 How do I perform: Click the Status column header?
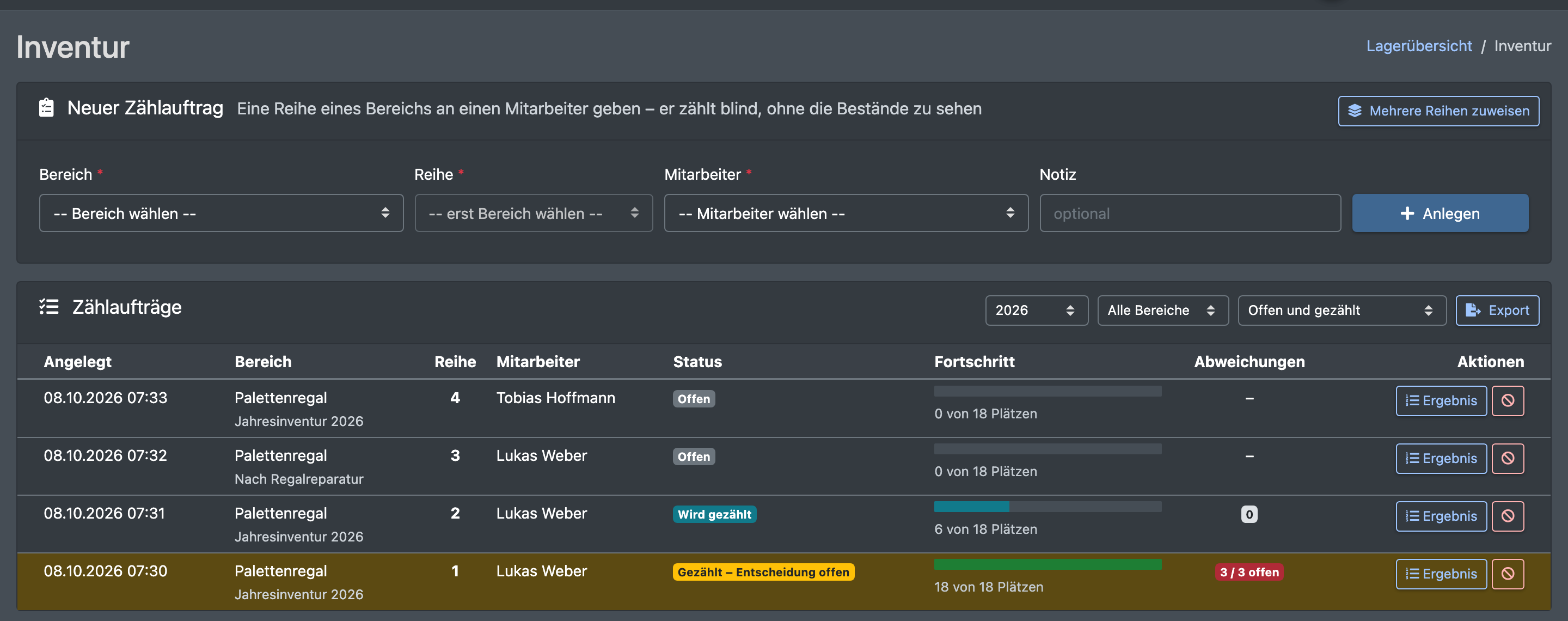click(697, 362)
